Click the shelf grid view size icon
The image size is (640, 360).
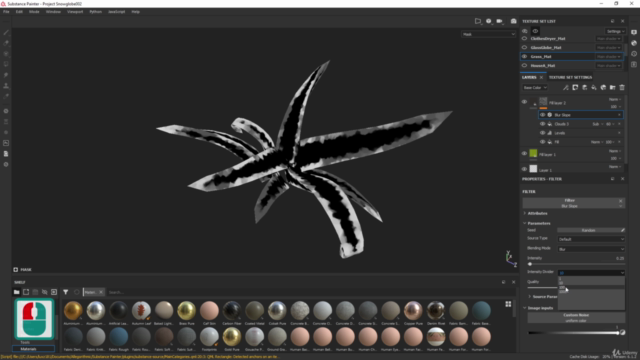tap(508, 304)
